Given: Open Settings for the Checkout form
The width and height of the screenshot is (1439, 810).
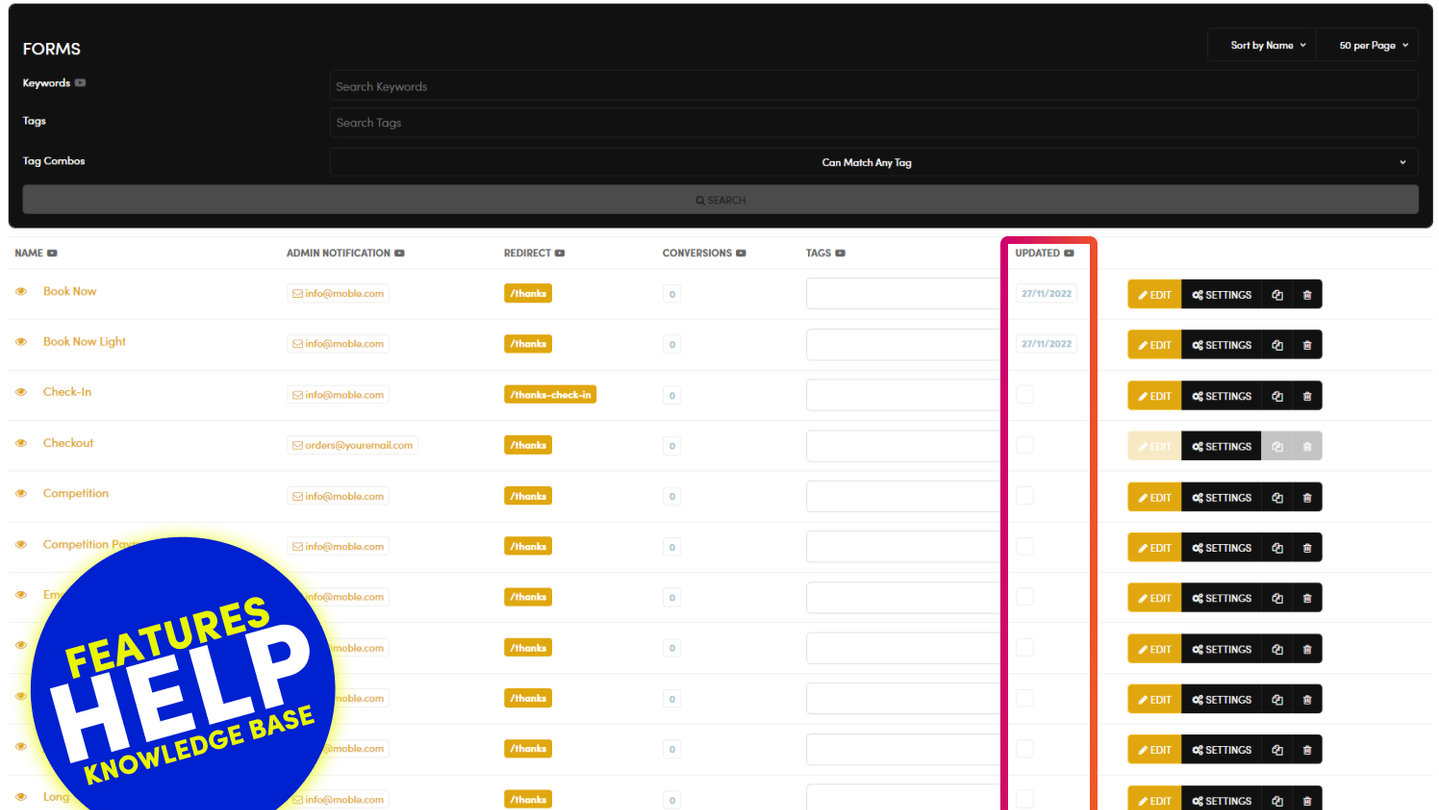Looking at the screenshot, I should 1221,446.
